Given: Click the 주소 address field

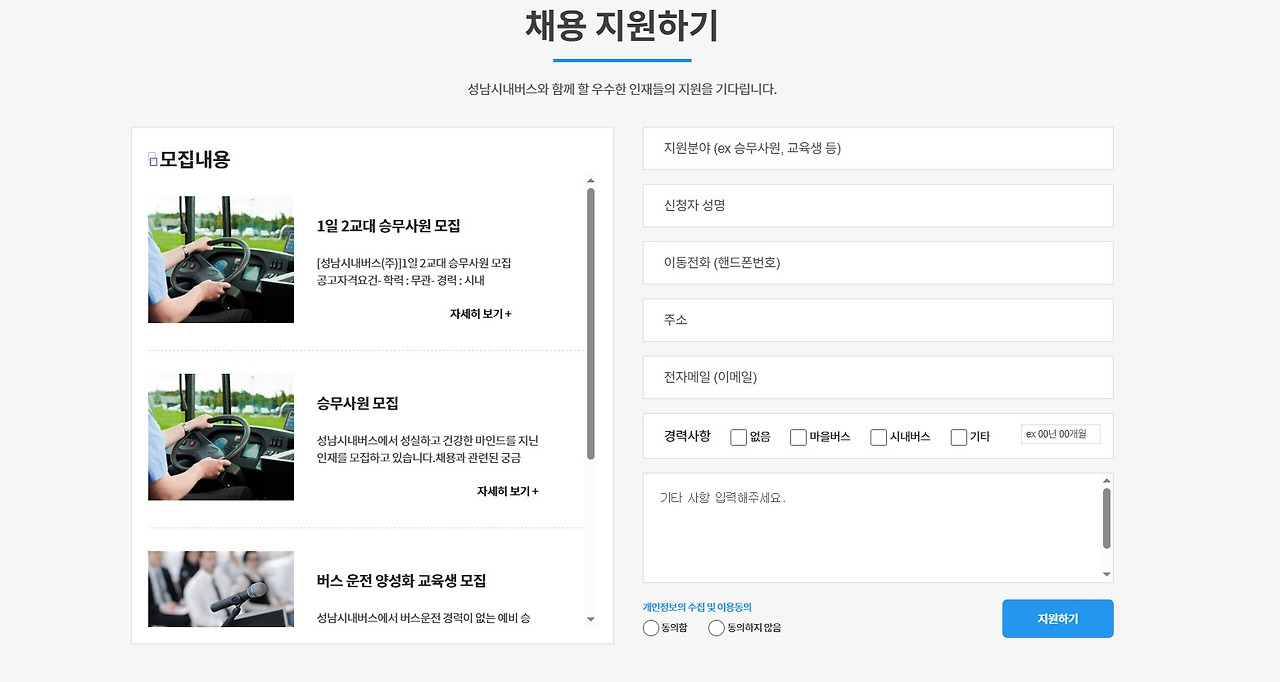Looking at the screenshot, I should (877, 320).
